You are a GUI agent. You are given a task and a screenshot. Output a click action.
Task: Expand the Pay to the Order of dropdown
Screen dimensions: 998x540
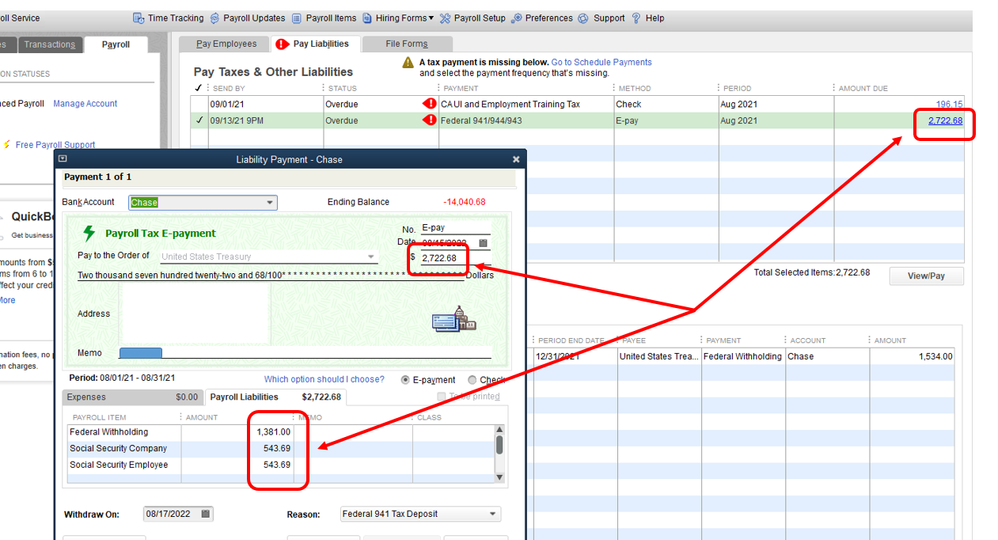[370, 257]
